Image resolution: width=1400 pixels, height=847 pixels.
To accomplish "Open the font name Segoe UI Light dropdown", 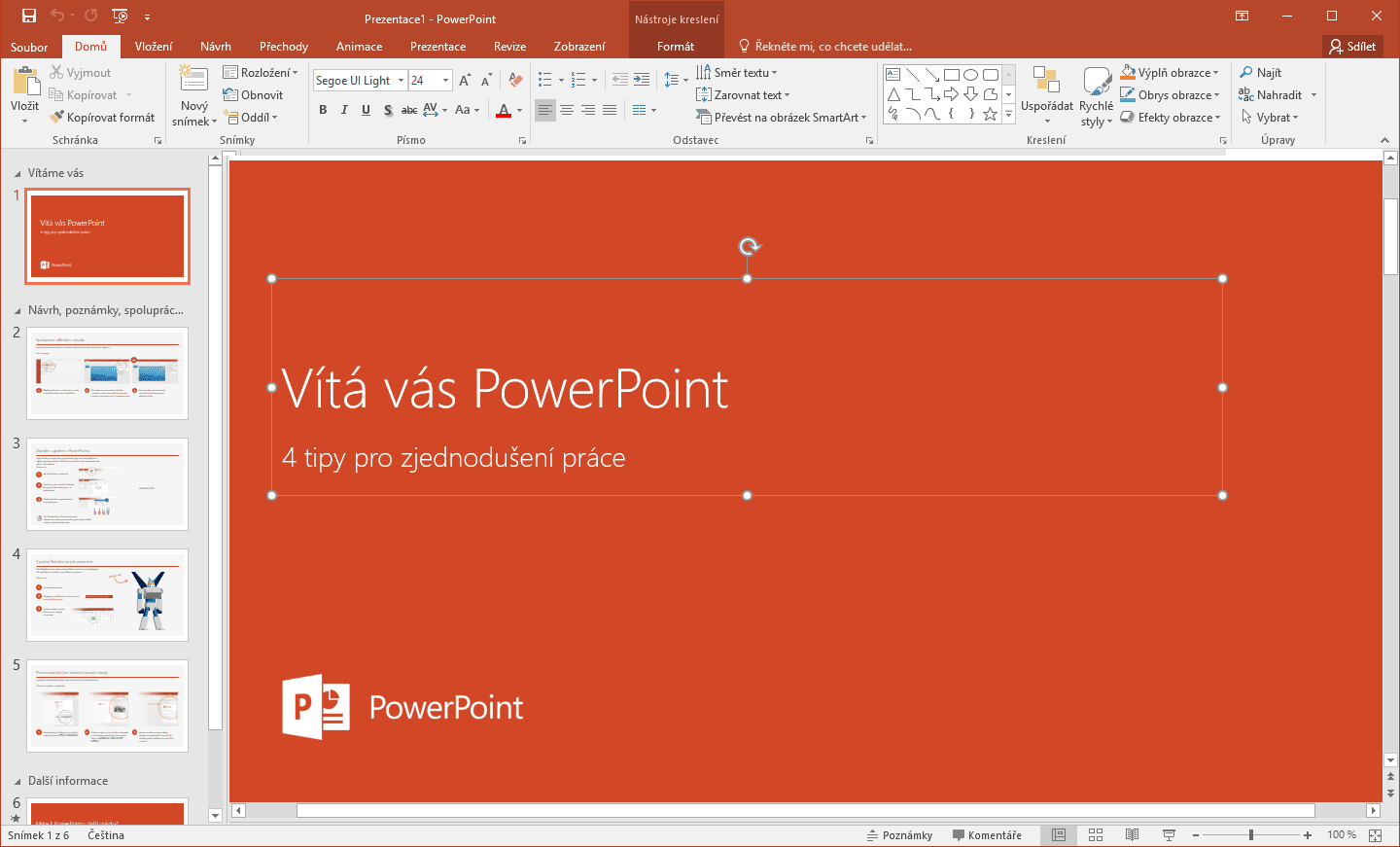I will pyautogui.click(x=401, y=80).
